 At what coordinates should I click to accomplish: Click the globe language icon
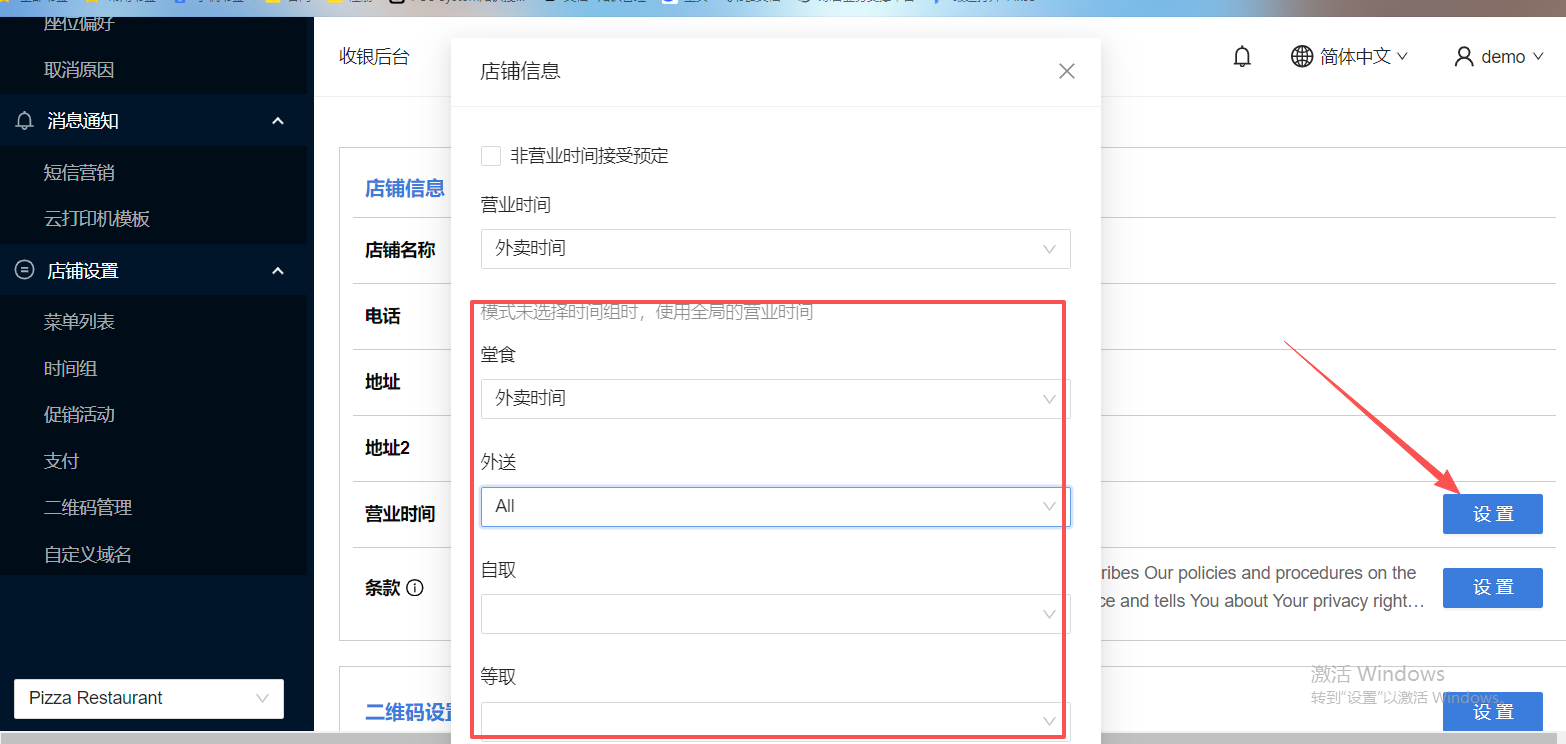pyautogui.click(x=1301, y=57)
